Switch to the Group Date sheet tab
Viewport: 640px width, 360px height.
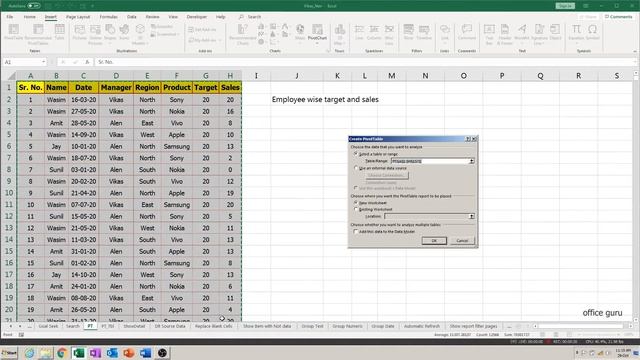pyautogui.click(x=383, y=326)
